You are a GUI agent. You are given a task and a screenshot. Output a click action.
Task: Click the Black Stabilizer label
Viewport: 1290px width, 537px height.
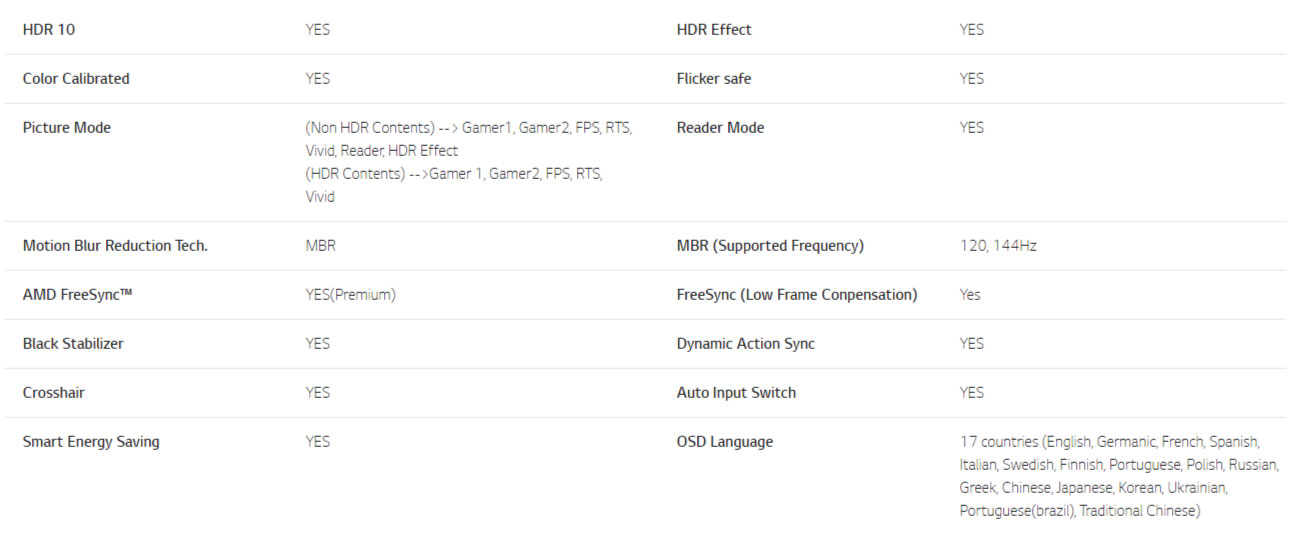click(73, 344)
